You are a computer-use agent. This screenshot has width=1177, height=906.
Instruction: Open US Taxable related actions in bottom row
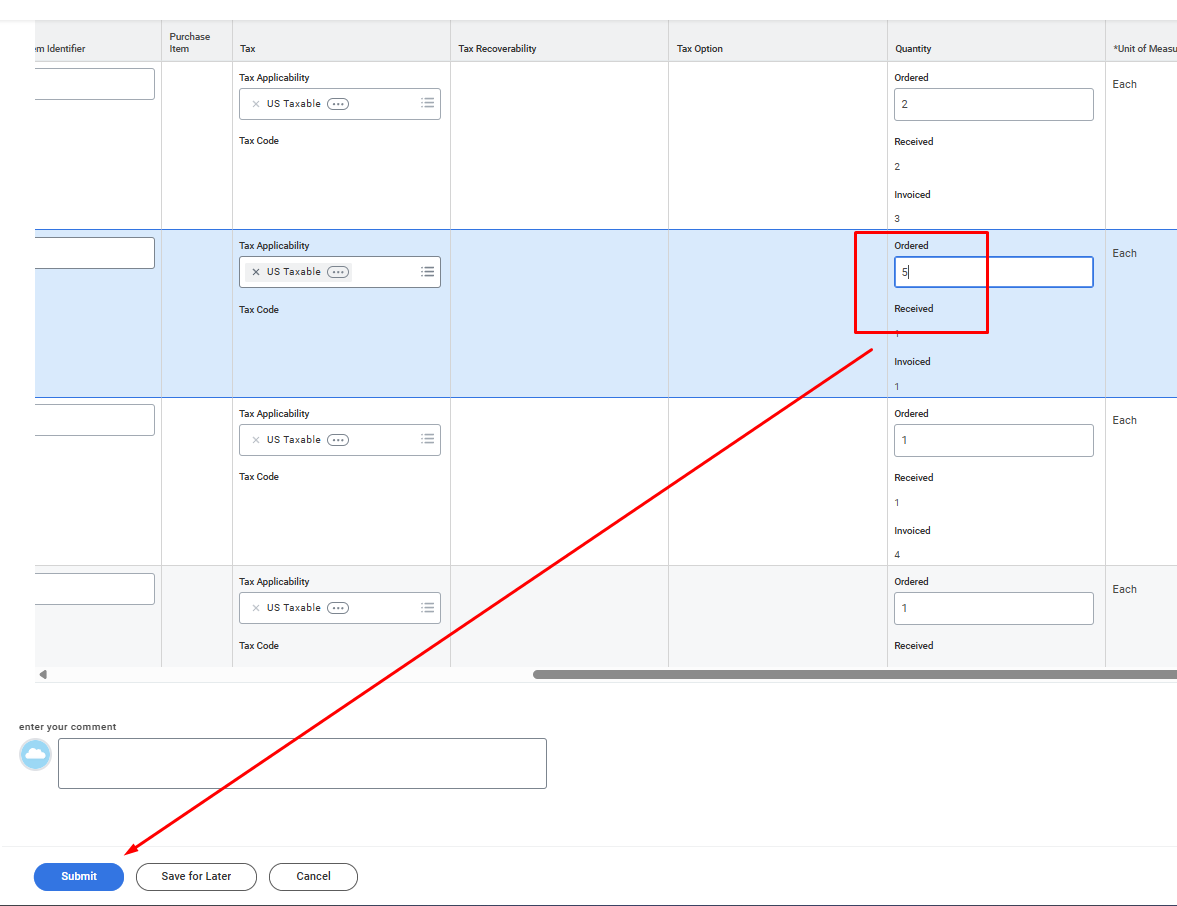click(338, 608)
